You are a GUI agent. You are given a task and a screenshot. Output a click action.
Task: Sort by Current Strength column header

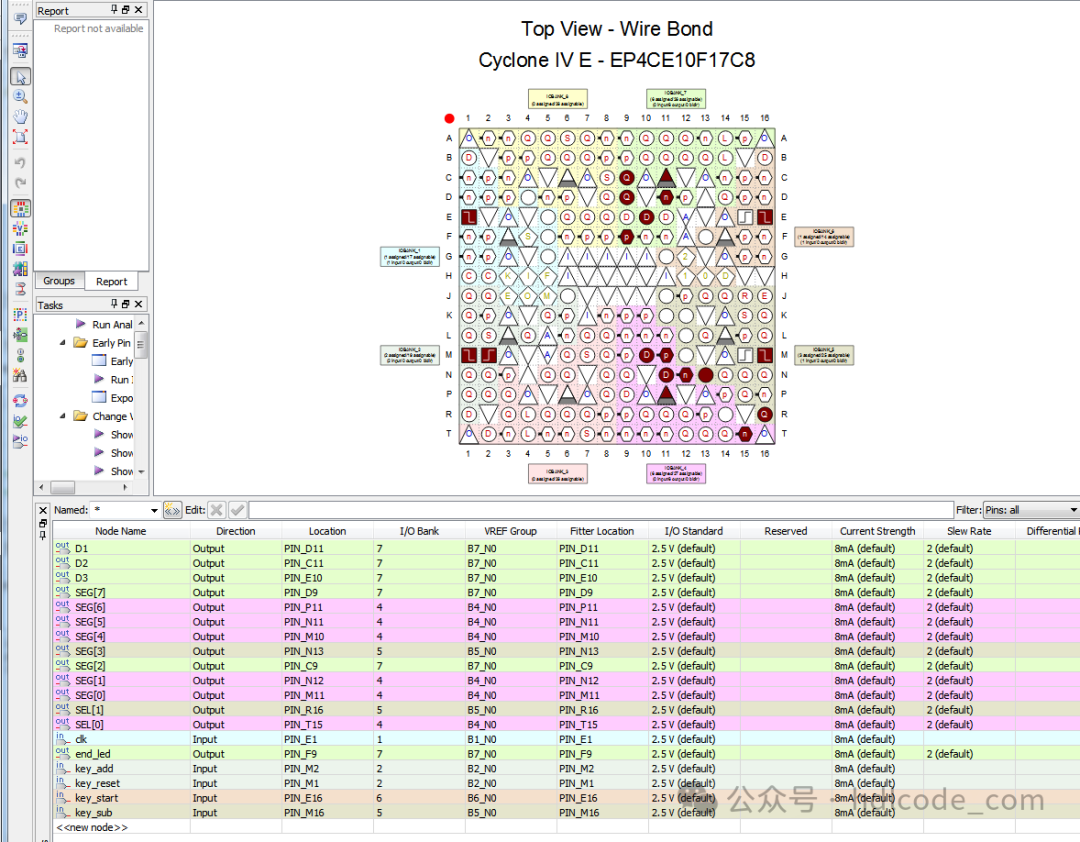[878, 531]
